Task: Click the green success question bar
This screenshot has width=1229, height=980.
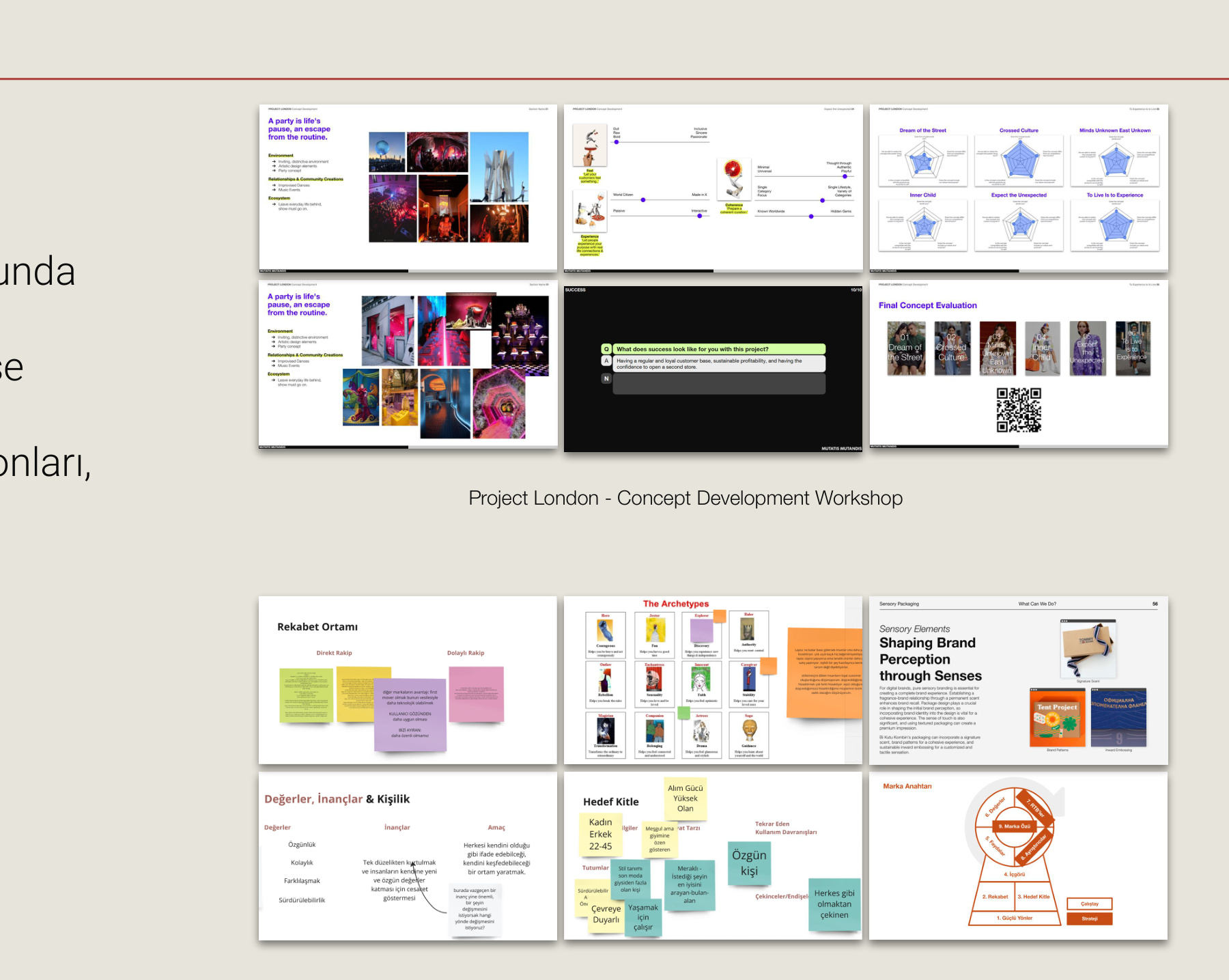Action: 719,349
